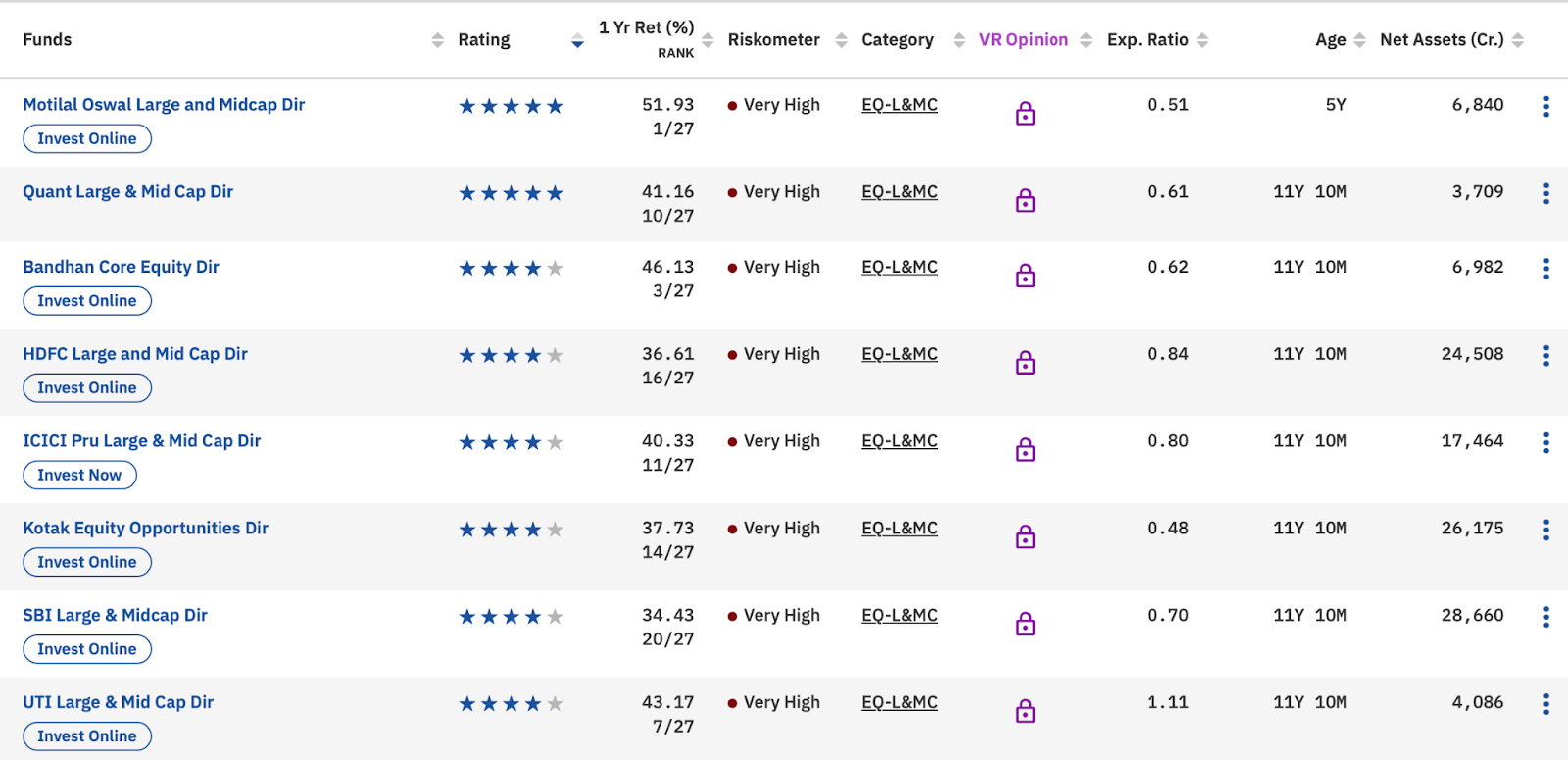Click Invest Online under HDFC Large and Mid Cap
Screen dimensions: 1568x760
[x=87, y=387]
